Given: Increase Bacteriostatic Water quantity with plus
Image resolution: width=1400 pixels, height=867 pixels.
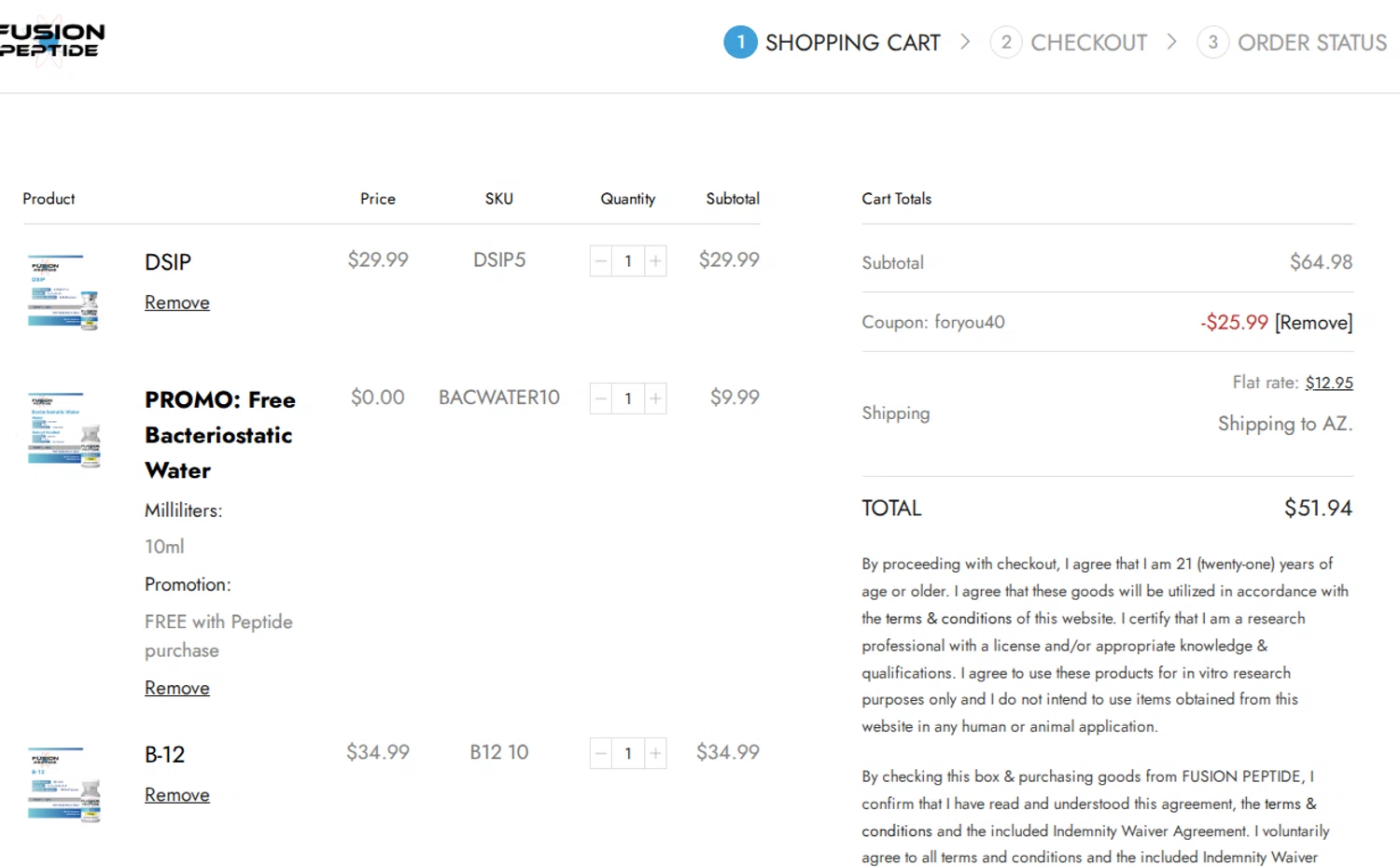Looking at the screenshot, I should (655, 399).
